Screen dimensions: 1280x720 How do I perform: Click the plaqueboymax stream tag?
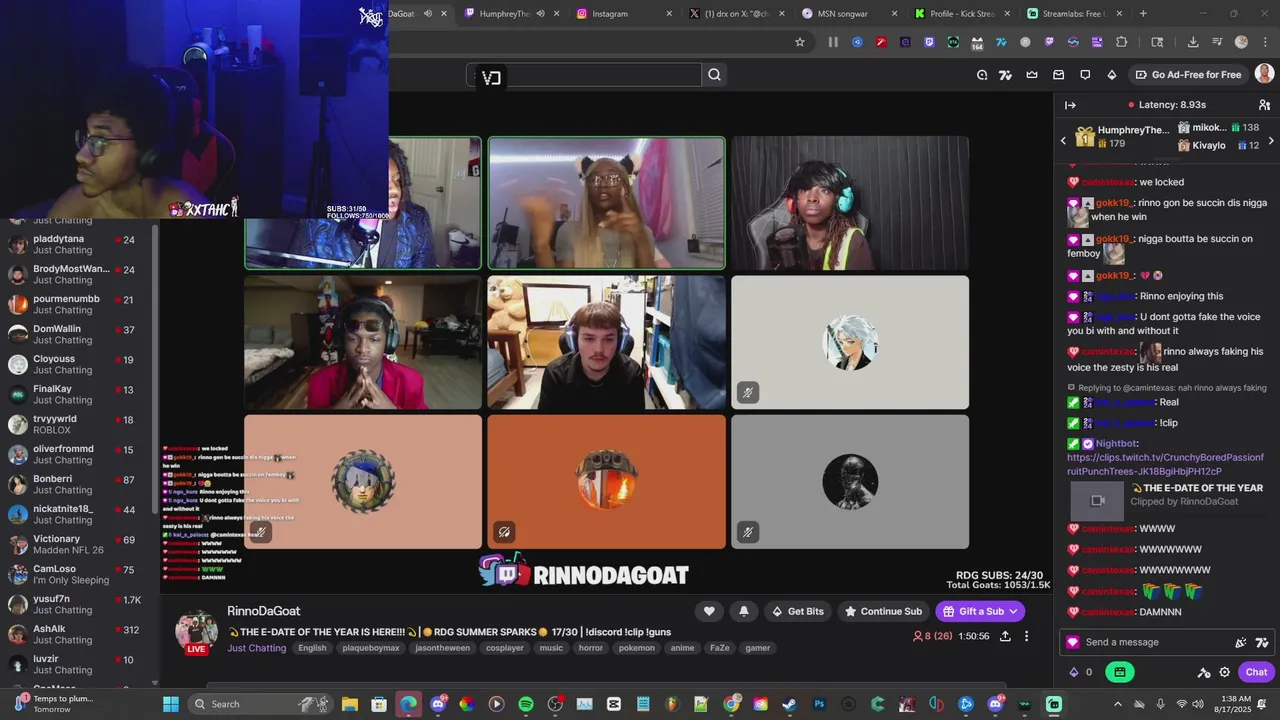tap(371, 648)
